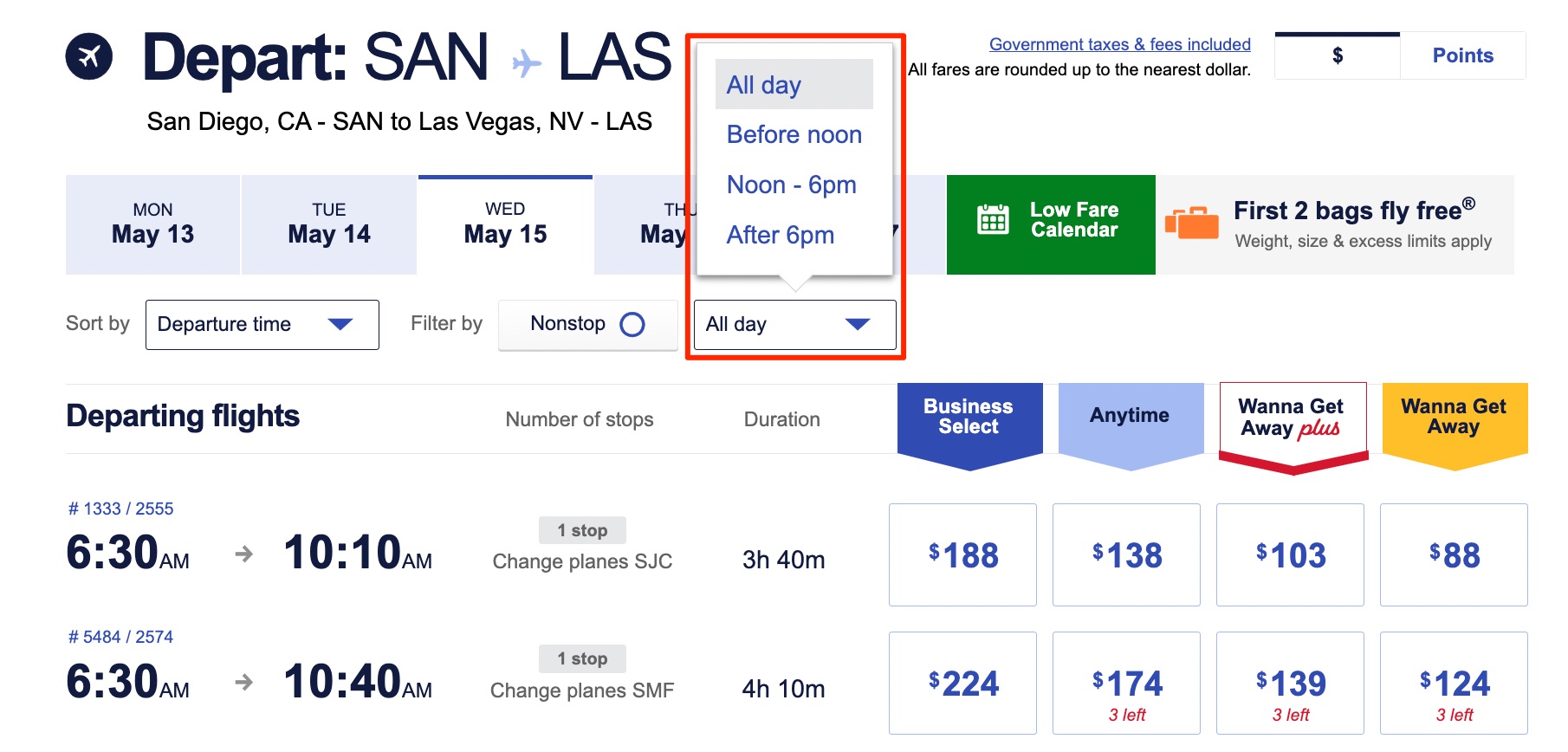
Task: Open the Departure time sort dropdown
Action: pyautogui.click(x=262, y=324)
